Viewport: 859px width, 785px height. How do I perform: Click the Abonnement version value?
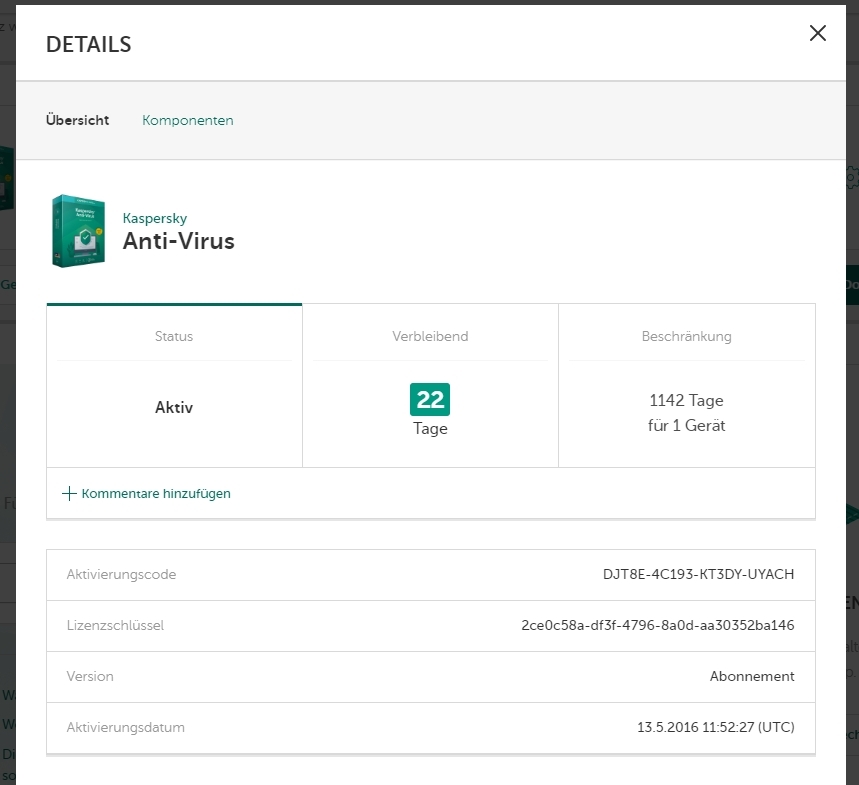click(x=752, y=677)
